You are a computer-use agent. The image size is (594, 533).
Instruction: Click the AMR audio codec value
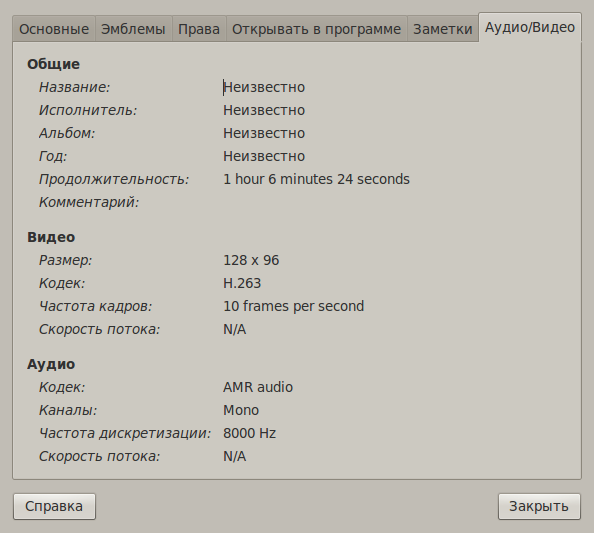[258, 387]
